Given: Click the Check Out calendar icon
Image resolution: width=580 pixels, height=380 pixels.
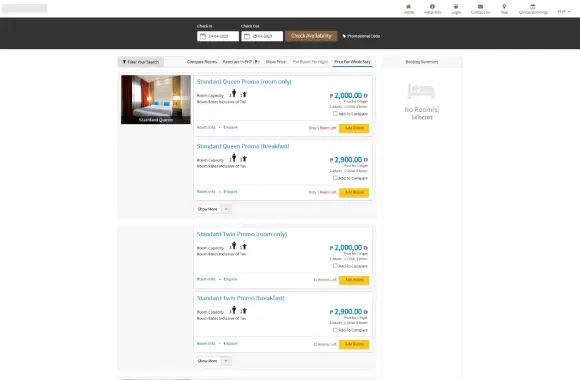Looking at the screenshot, I should click(x=247, y=36).
